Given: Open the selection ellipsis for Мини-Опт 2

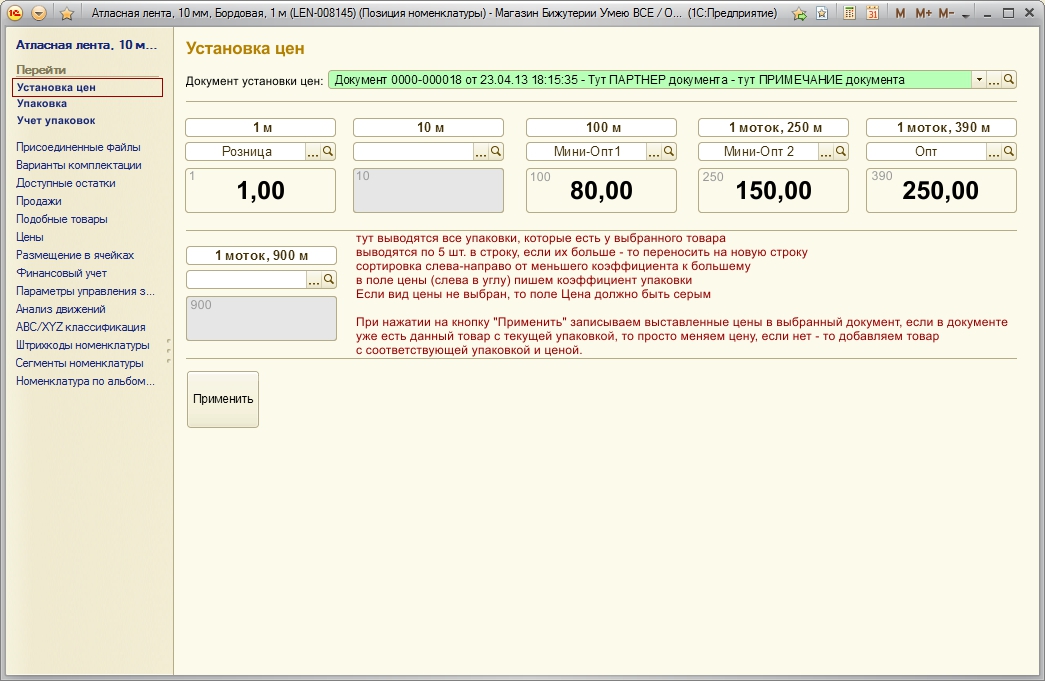Looking at the screenshot, I should click(x=825, y=152).
